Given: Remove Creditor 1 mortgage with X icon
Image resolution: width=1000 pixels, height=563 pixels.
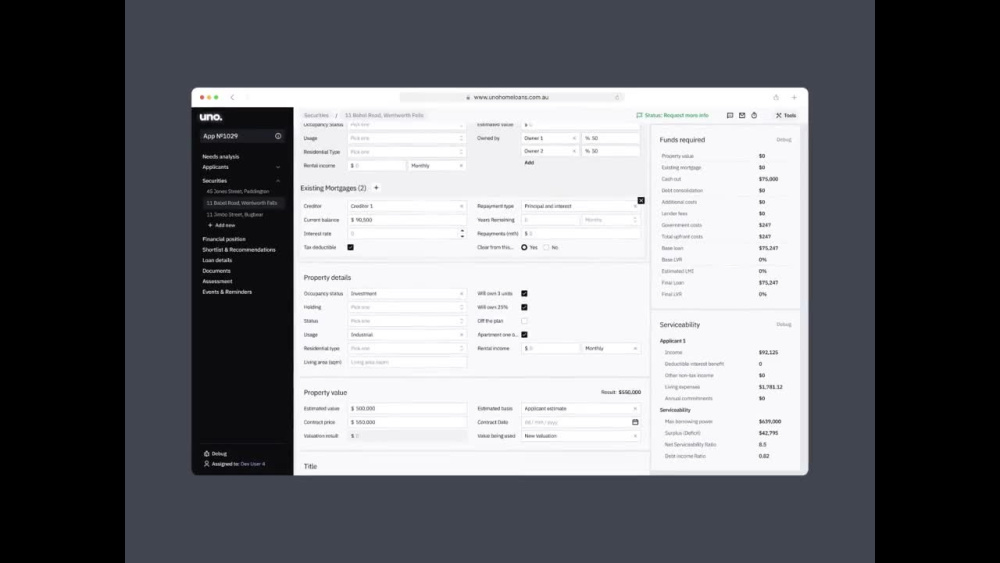Looking at the screenshot, I should tap(641, 200).
